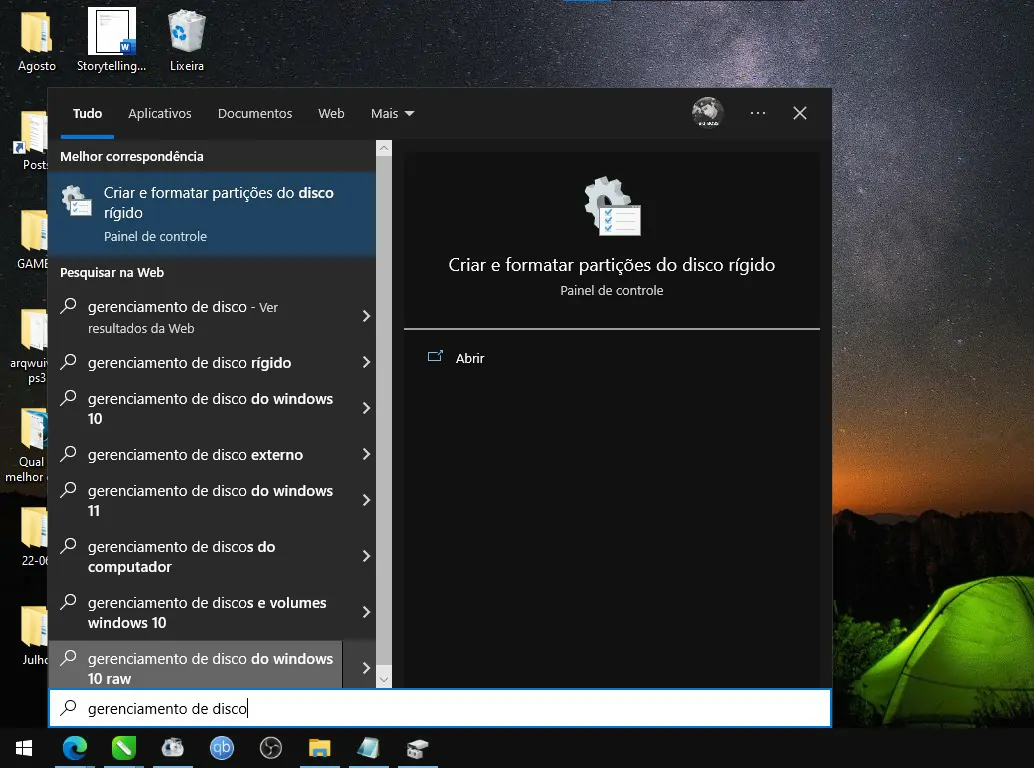Click the large disk management preview icon
Image resolution: width=1034 pixels, height=768 pixels.
[612, 206]
